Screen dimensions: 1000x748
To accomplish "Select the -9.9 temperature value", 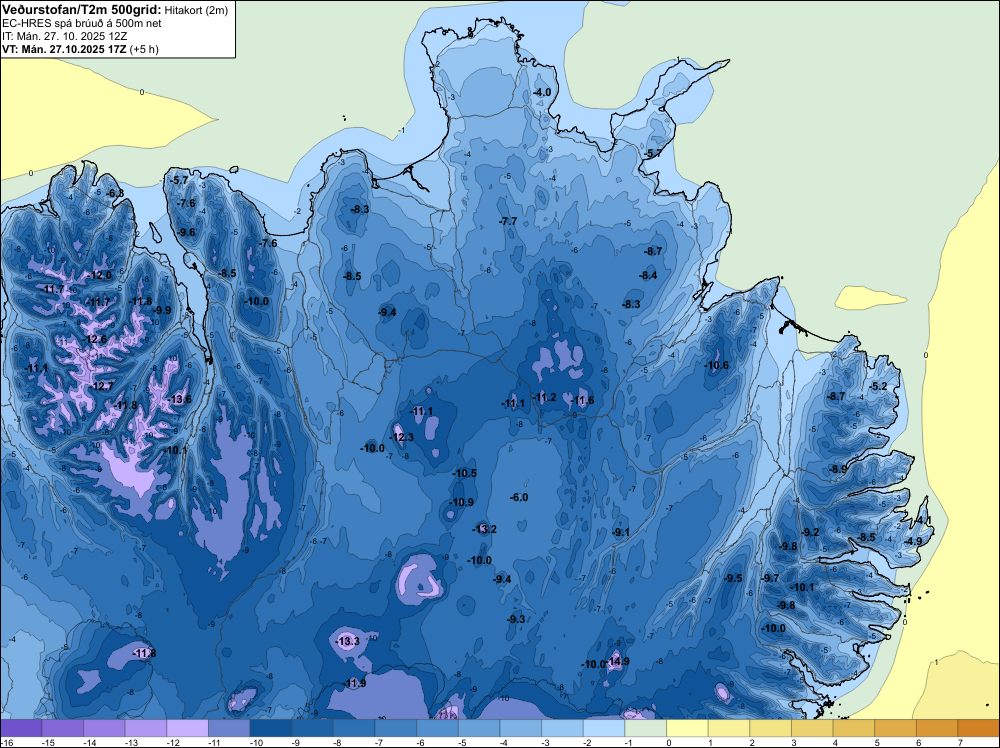I will pyautogui.click(x=161, y=311).
